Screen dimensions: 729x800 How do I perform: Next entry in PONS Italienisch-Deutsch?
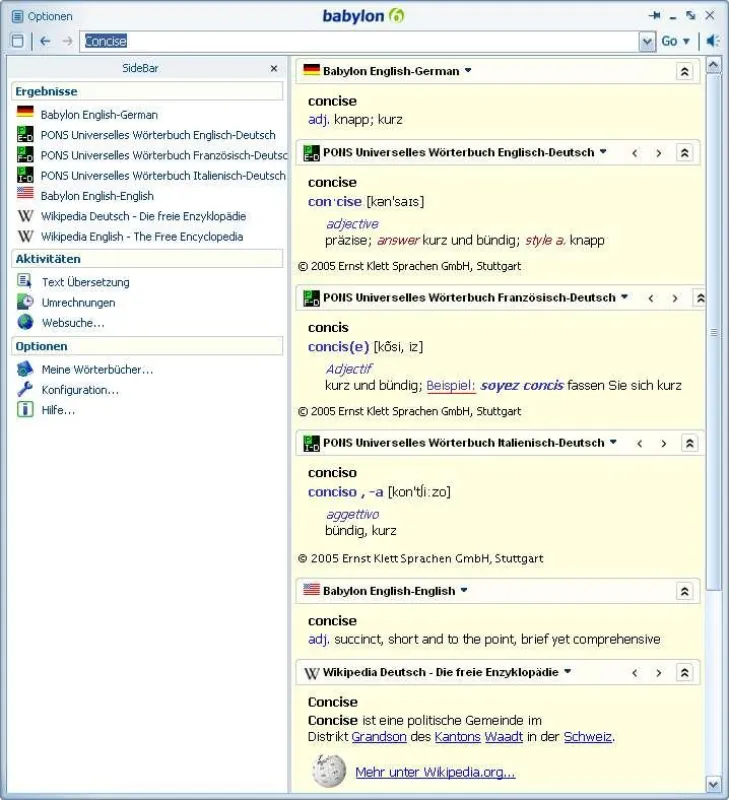coord(664,444)
